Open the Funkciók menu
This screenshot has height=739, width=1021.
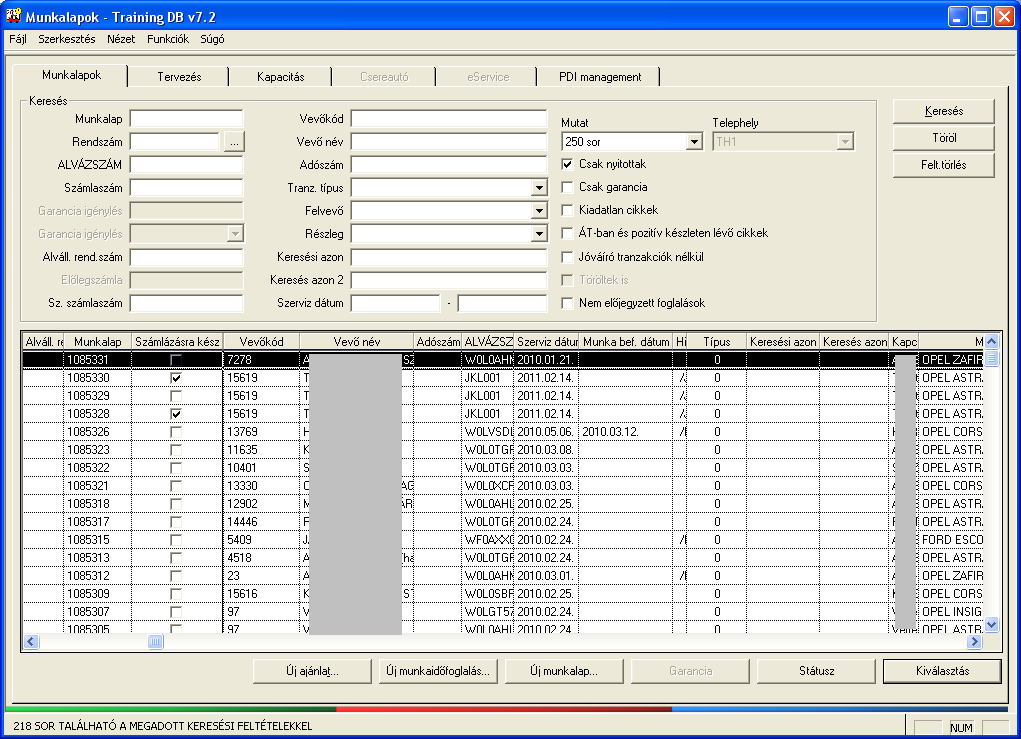168,39
